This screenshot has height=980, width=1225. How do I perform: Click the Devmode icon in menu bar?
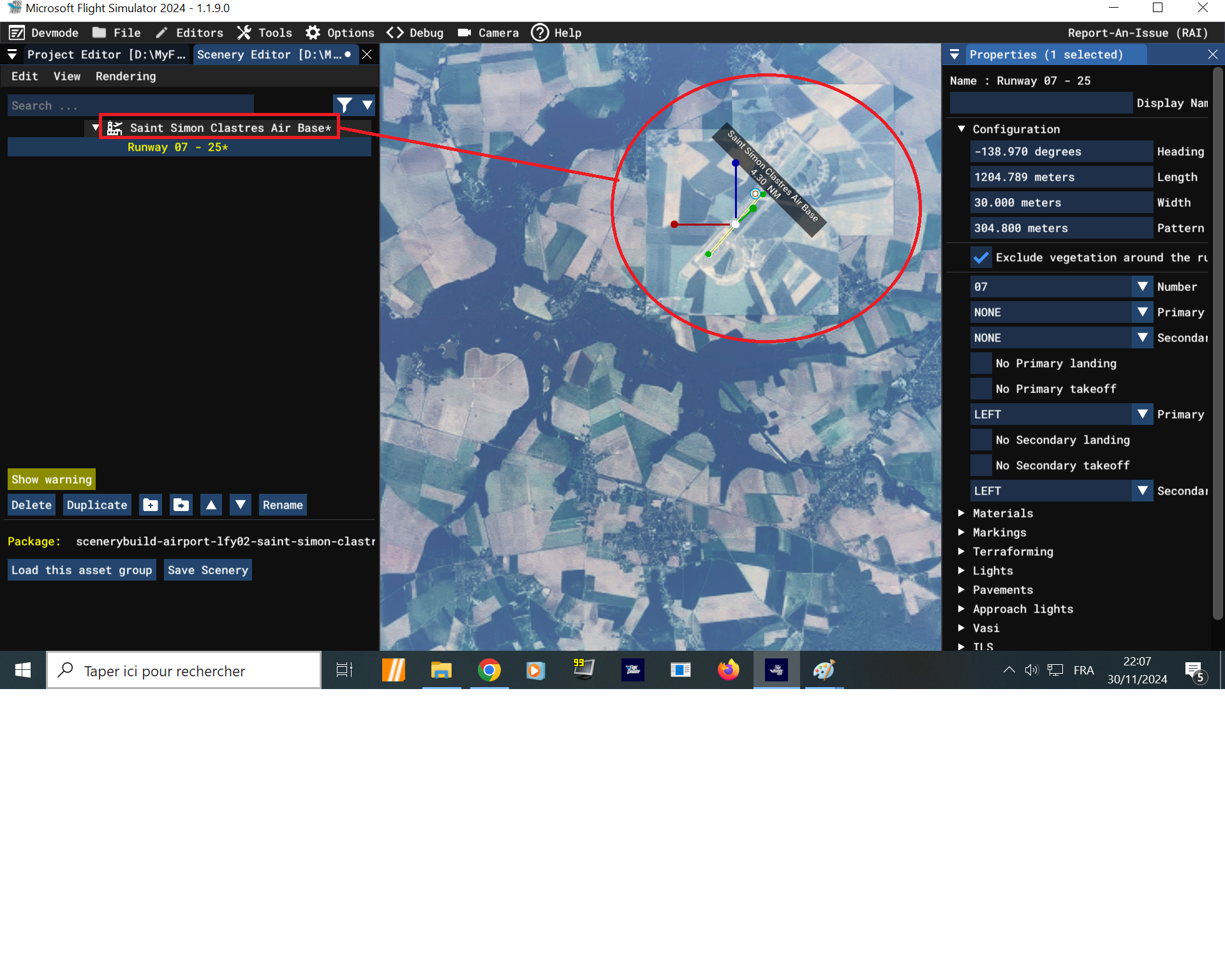click(17, 33)
